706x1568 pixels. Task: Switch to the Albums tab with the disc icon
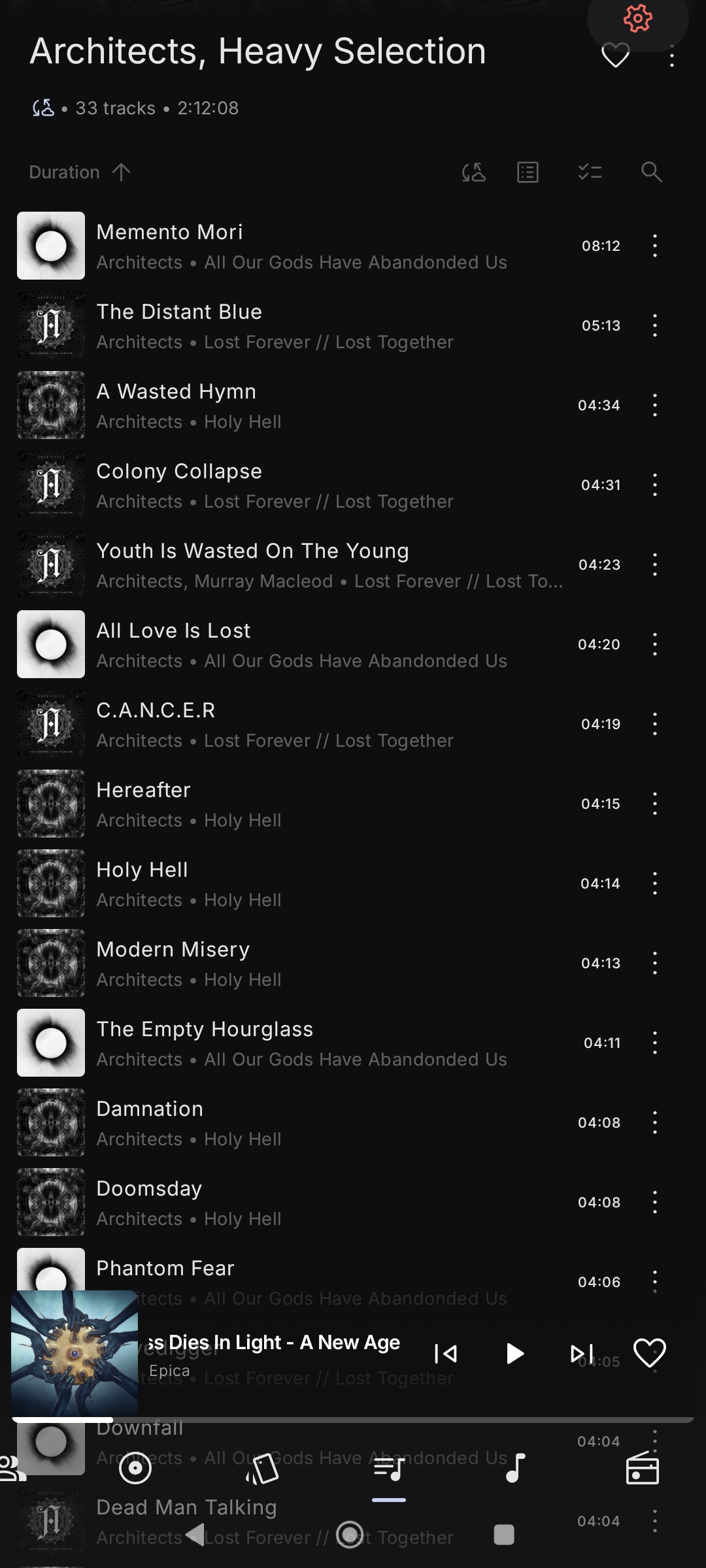(x=135, y=1469)
